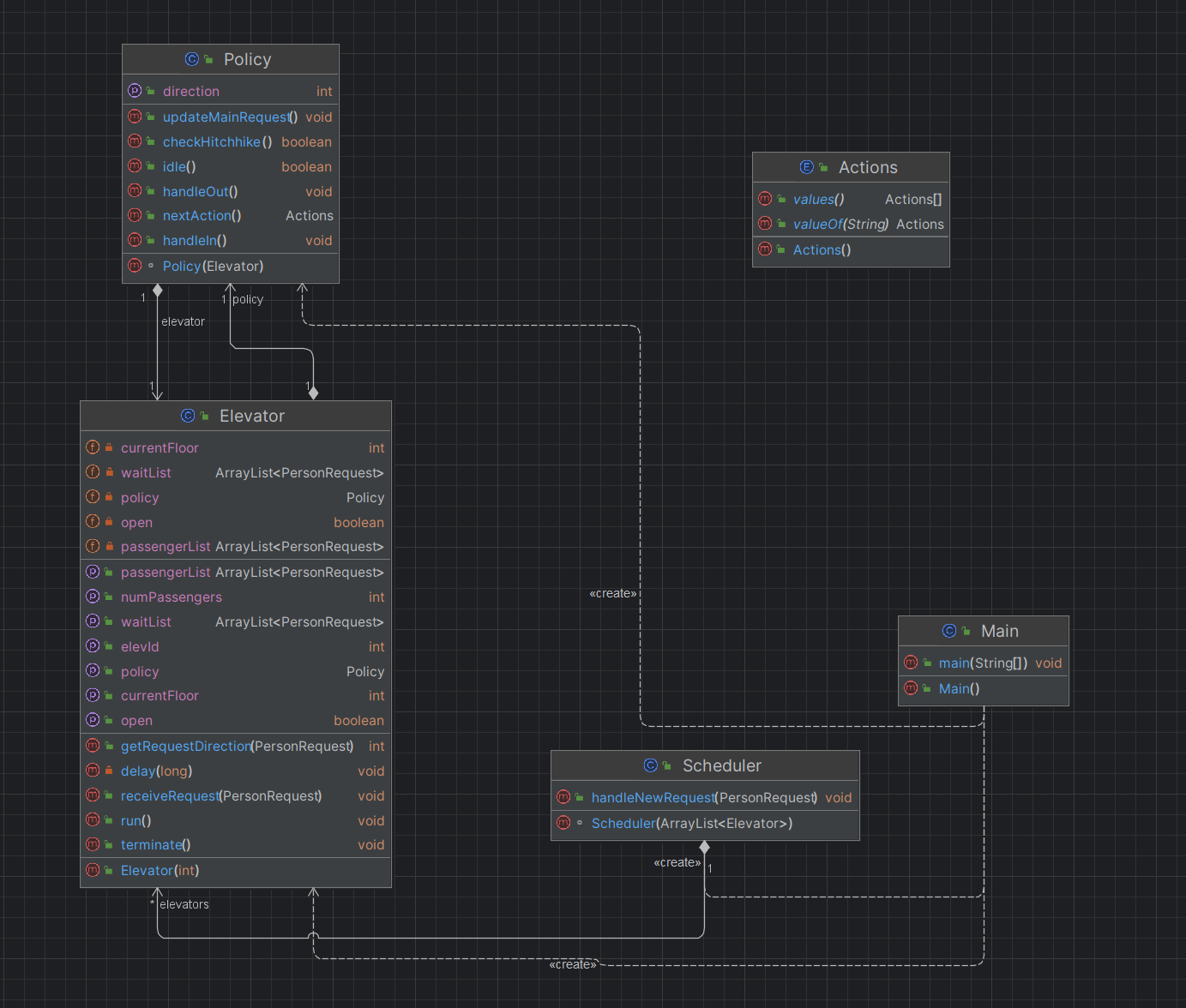Click the elevators association label
Viewport: 1186px width, 1008px height.
[x=184, y=904]
